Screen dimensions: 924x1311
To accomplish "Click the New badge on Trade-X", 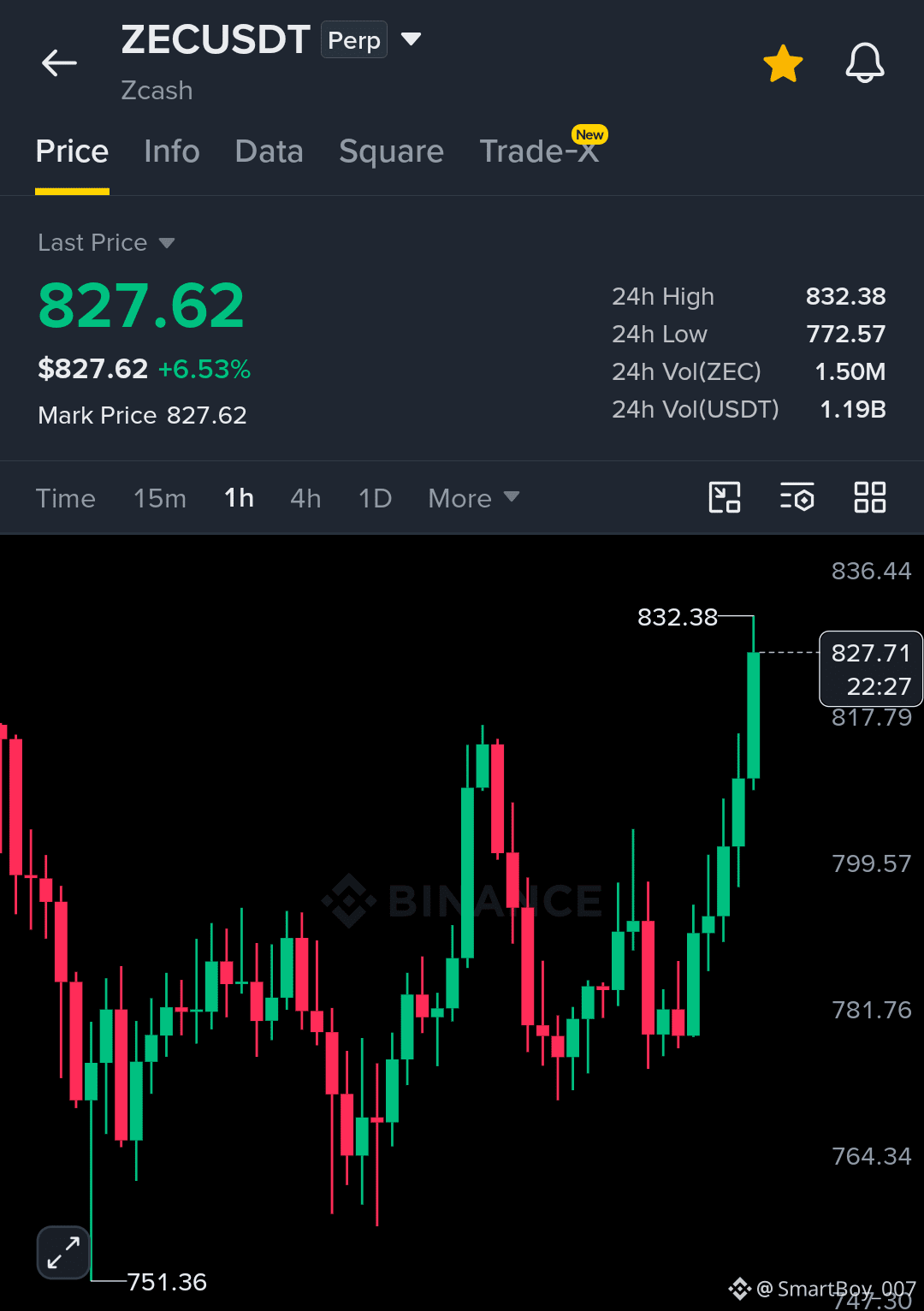I will [x=589, y=134].
